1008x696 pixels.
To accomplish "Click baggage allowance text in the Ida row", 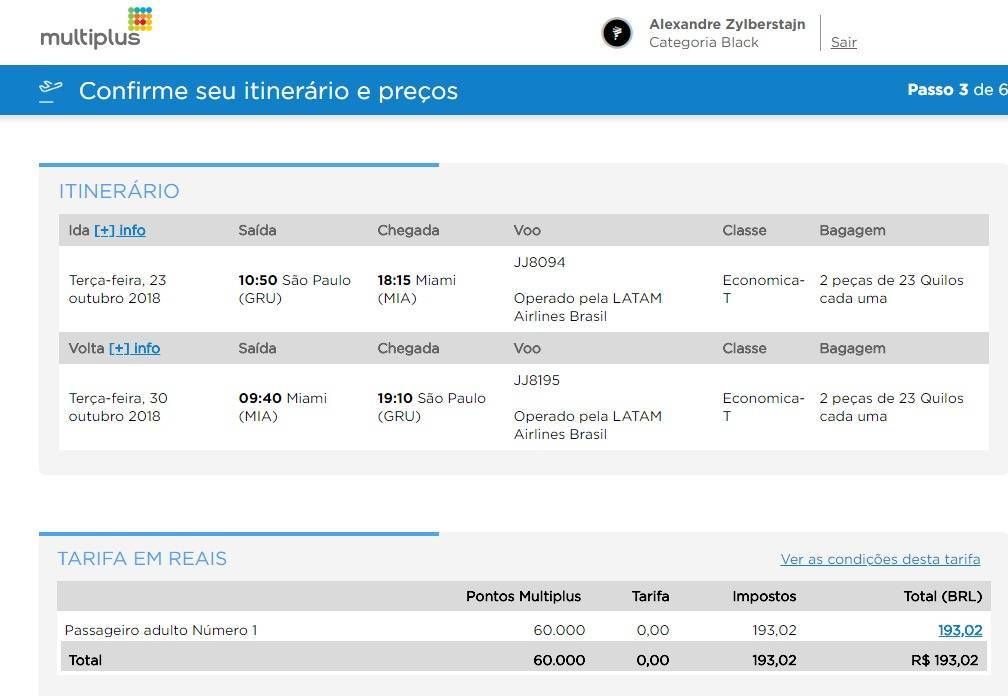I will [892, 289].
